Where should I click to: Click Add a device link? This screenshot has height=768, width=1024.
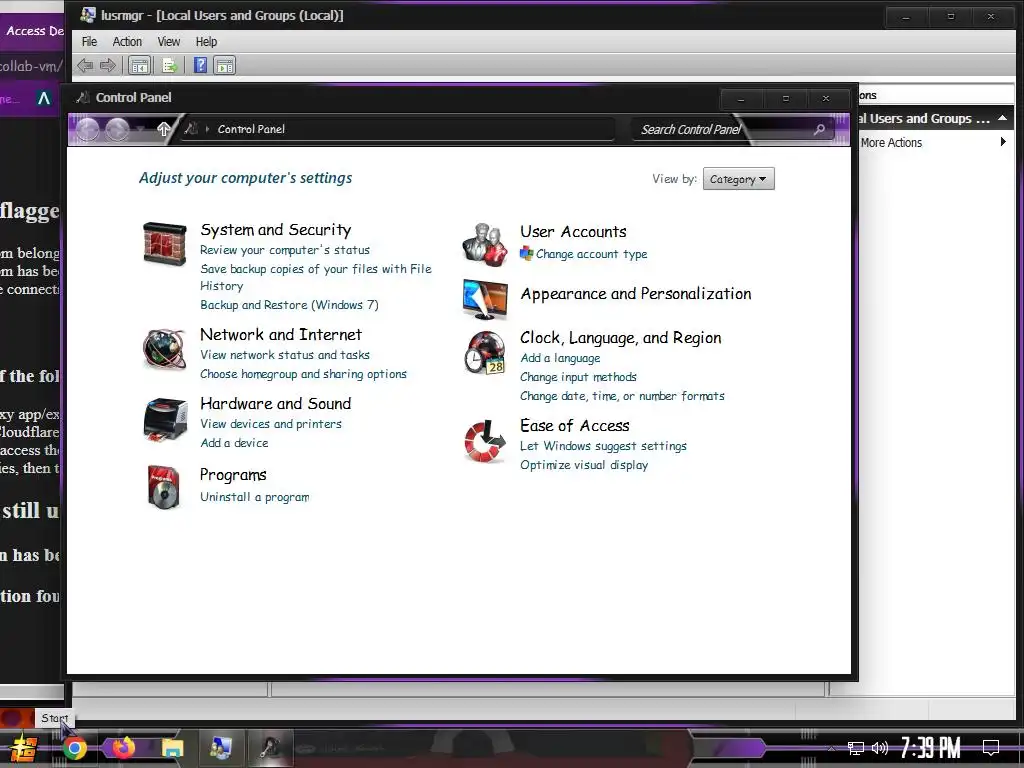234,443
